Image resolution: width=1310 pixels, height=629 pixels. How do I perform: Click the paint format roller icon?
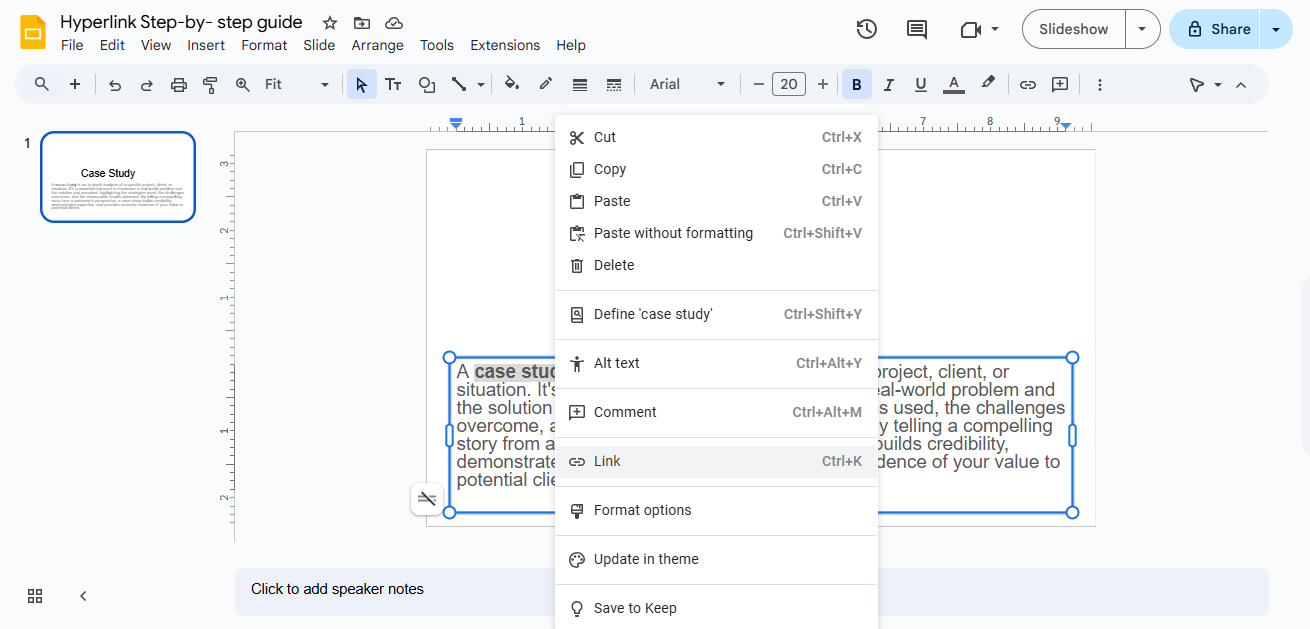pos(210,85)
